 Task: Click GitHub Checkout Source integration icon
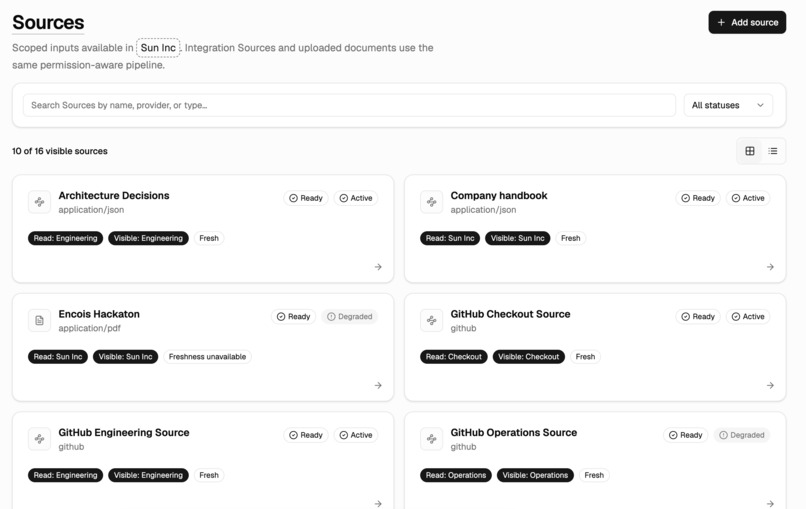point(431,320)
